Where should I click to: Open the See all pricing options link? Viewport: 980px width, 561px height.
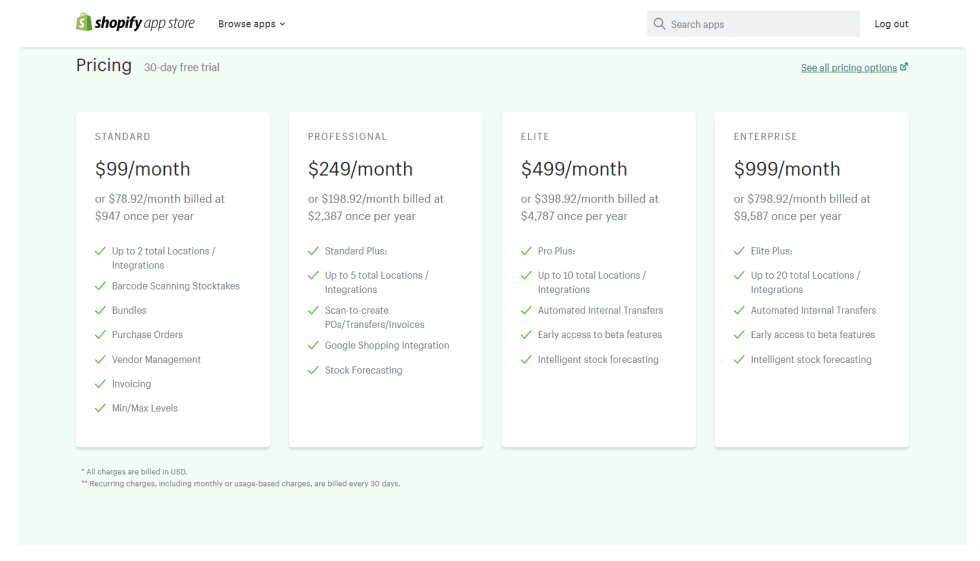coord(849,67)
